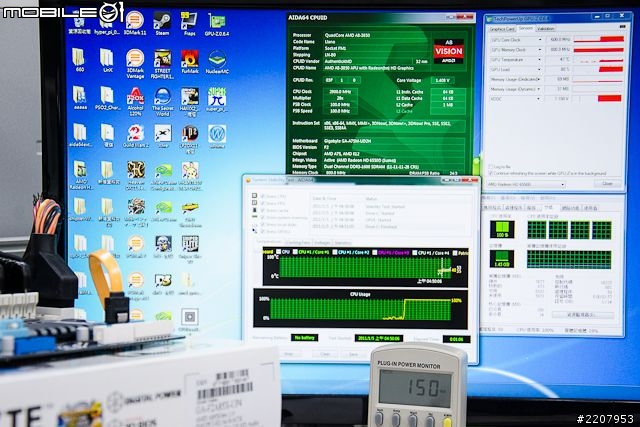Open the AMD Radeon folder icon
The height and width of the screenshot is (427, 640).
point(80,175)
